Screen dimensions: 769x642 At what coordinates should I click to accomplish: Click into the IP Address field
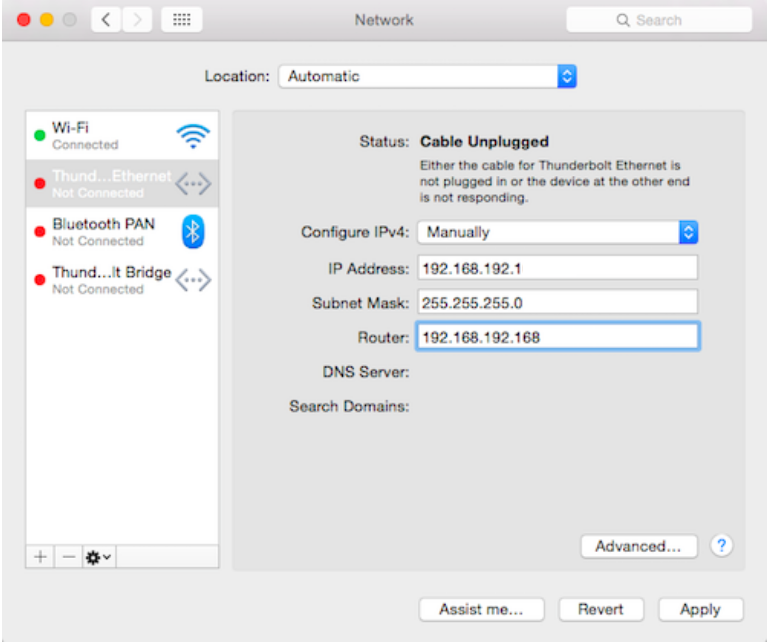point(557,268)
